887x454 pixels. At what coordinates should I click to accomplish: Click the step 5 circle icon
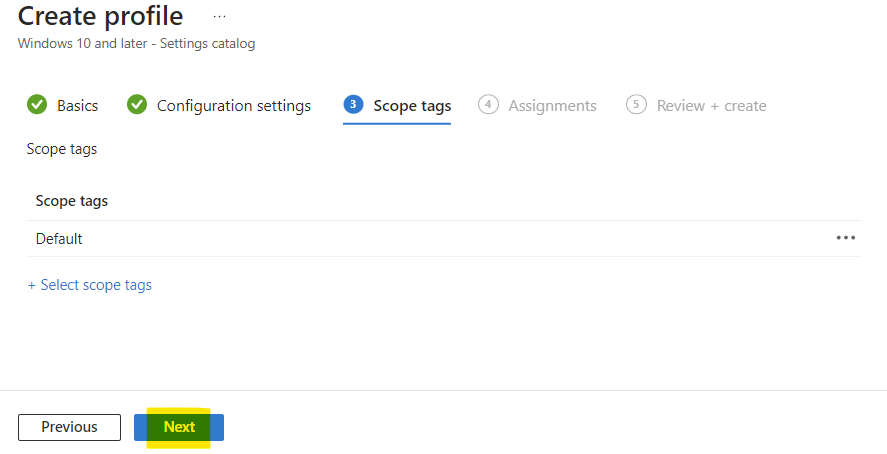(x=636, y=105)
